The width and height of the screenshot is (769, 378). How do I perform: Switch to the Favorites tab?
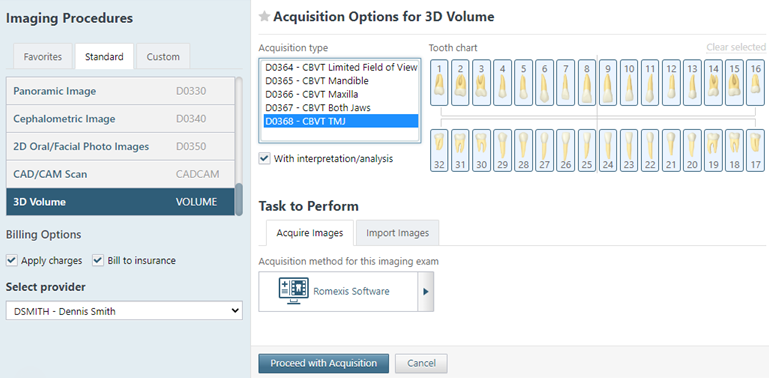(43, 56)
